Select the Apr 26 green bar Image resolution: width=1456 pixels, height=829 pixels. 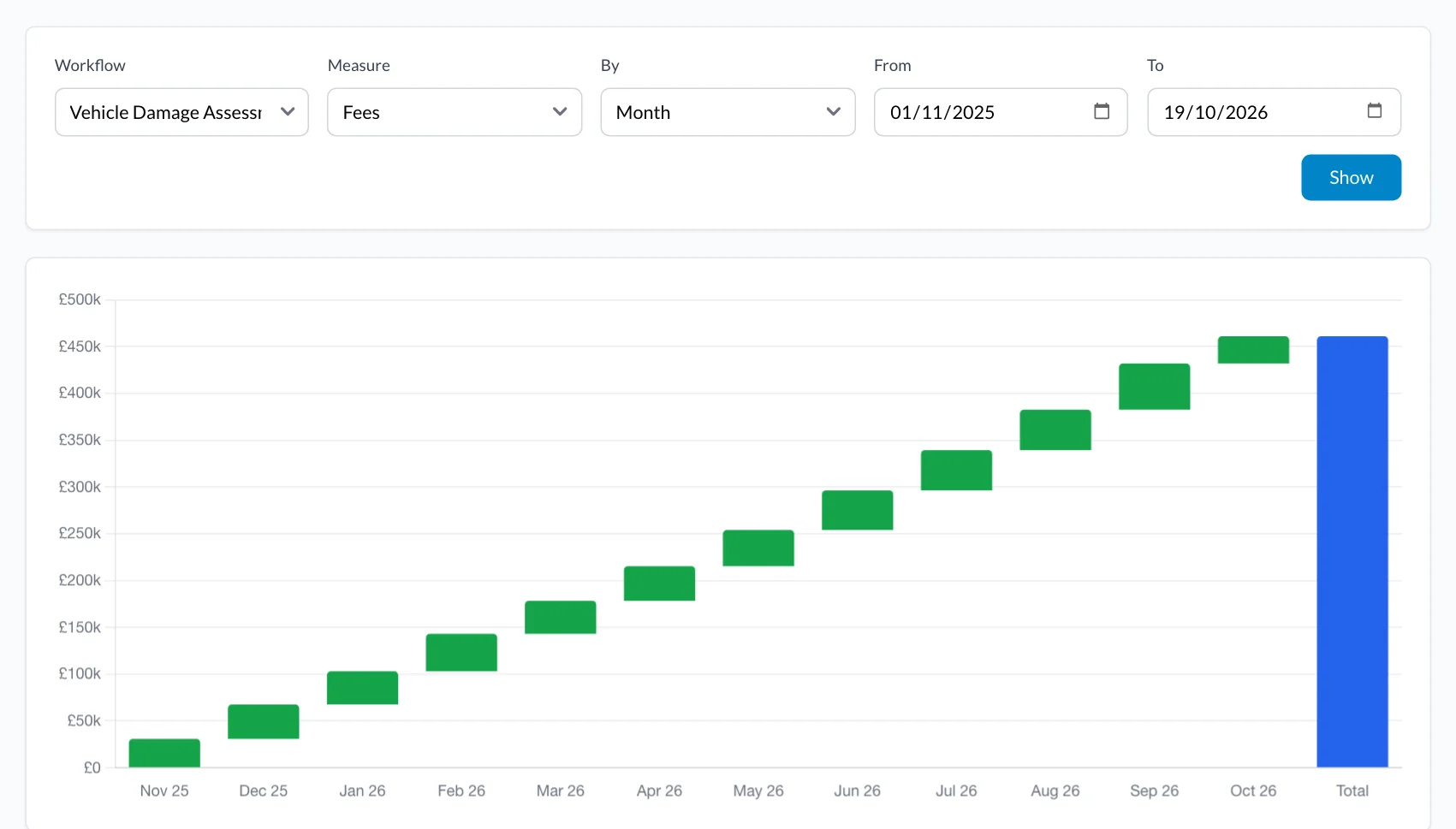click(x=659, y=583)
